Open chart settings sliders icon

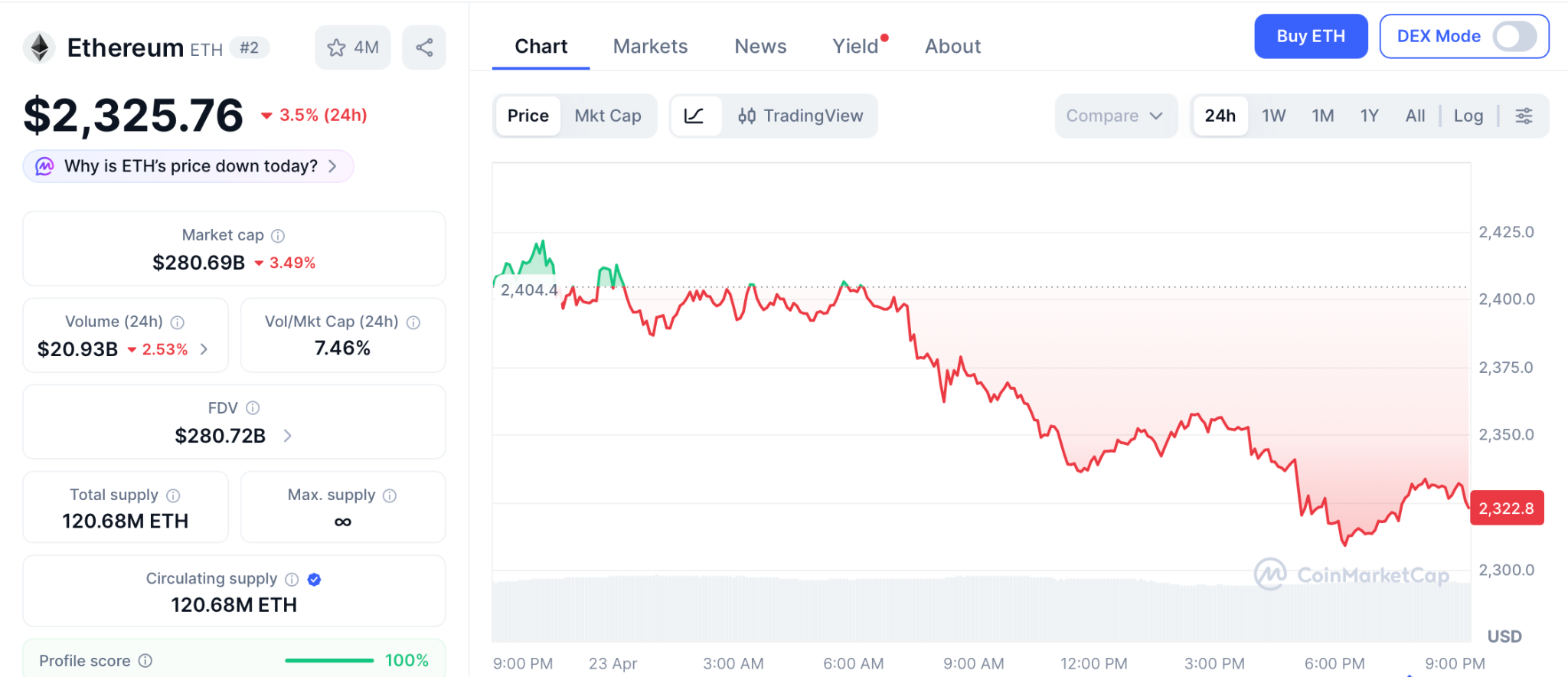coord(1524,116)
